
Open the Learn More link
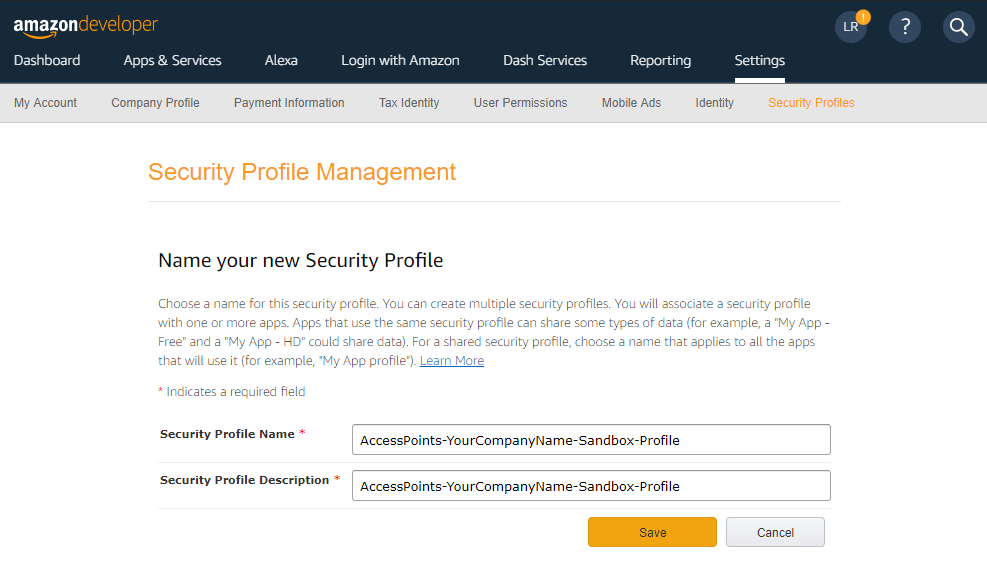pyautogui.click(x=451, y=361)
